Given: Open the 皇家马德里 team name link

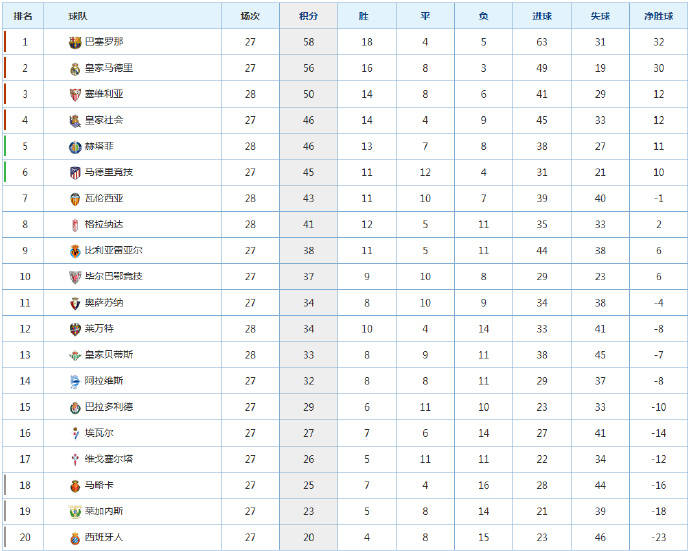Looking at the screenshot, I should pyautogui.click(x=109, y=68).
